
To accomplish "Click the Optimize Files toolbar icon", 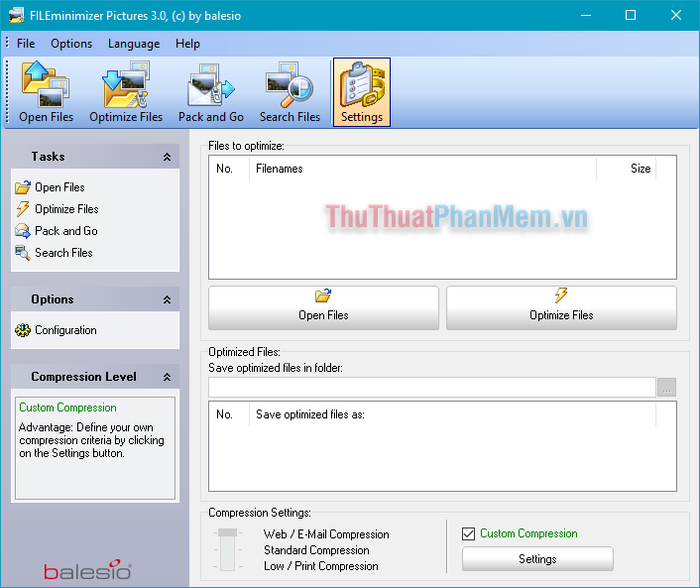I will pyautogui.click(x=125, y=92).
